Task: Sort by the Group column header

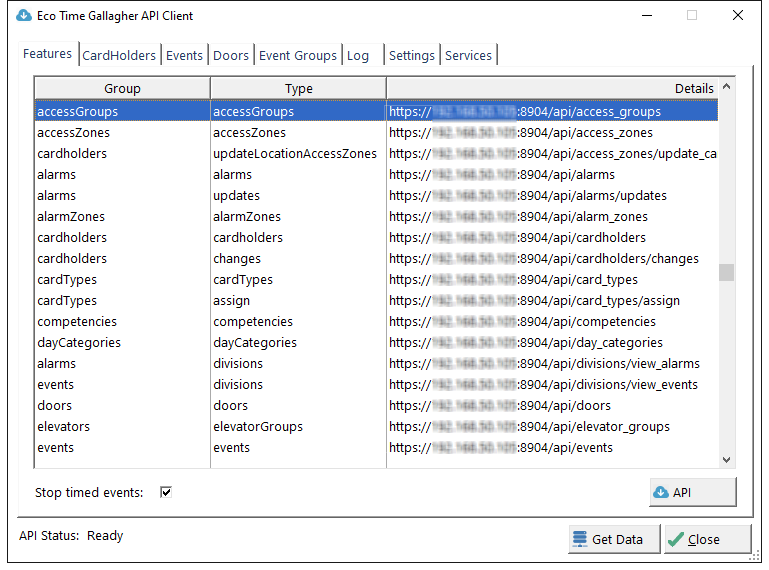Action: pos(123,88)
